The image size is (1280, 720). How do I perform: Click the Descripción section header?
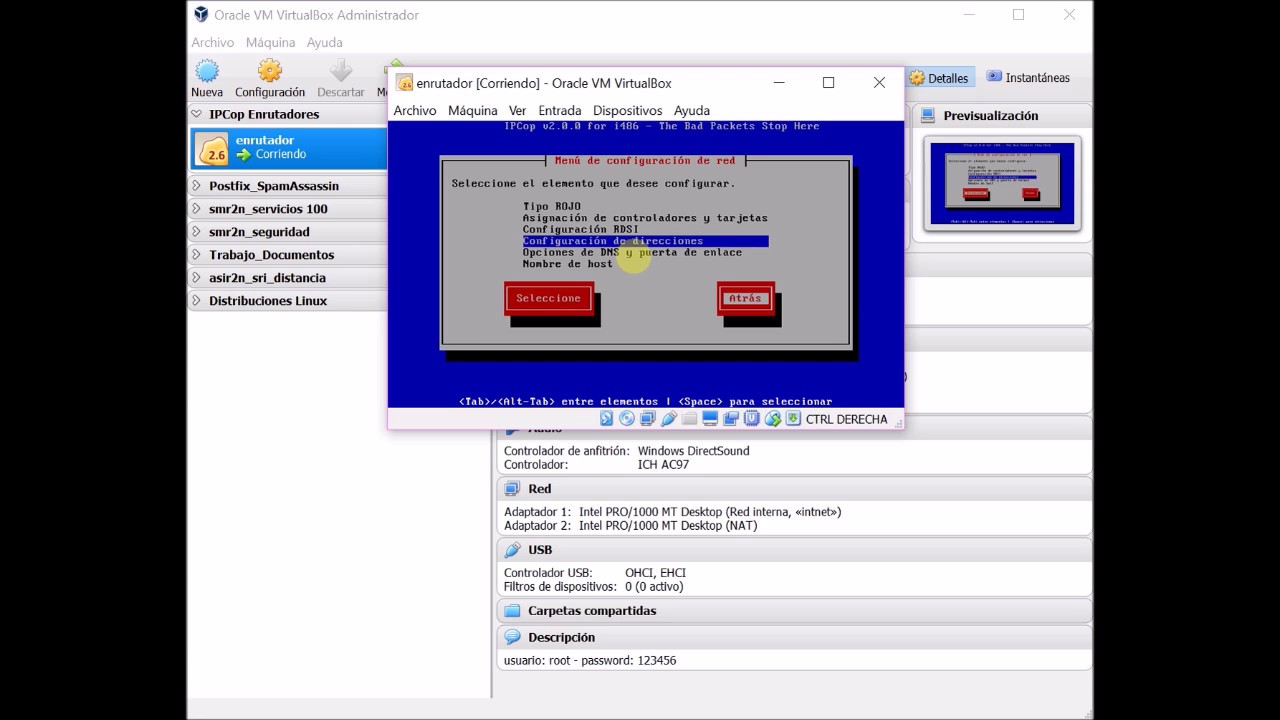[x=794, y=637]
